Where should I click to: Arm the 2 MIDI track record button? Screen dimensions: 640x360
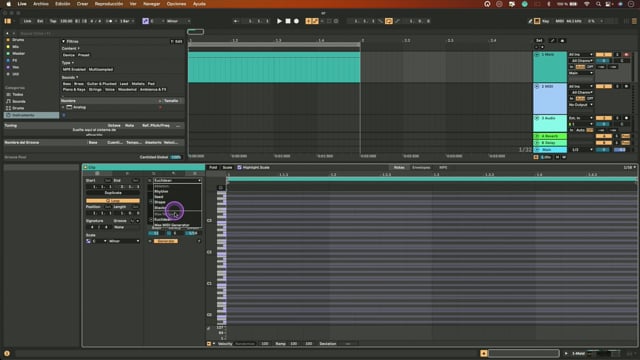[x=627, y=87]
